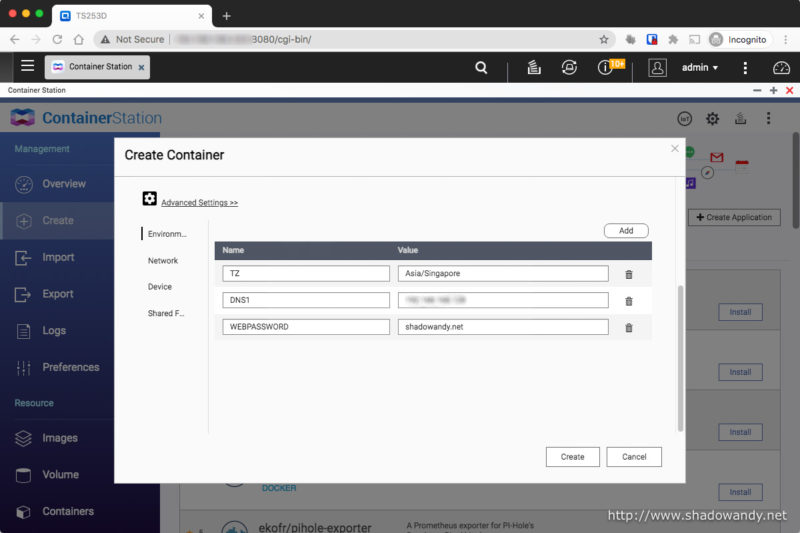
Task: Open the Shared Folders settings tab
Action: pos(166,313)
